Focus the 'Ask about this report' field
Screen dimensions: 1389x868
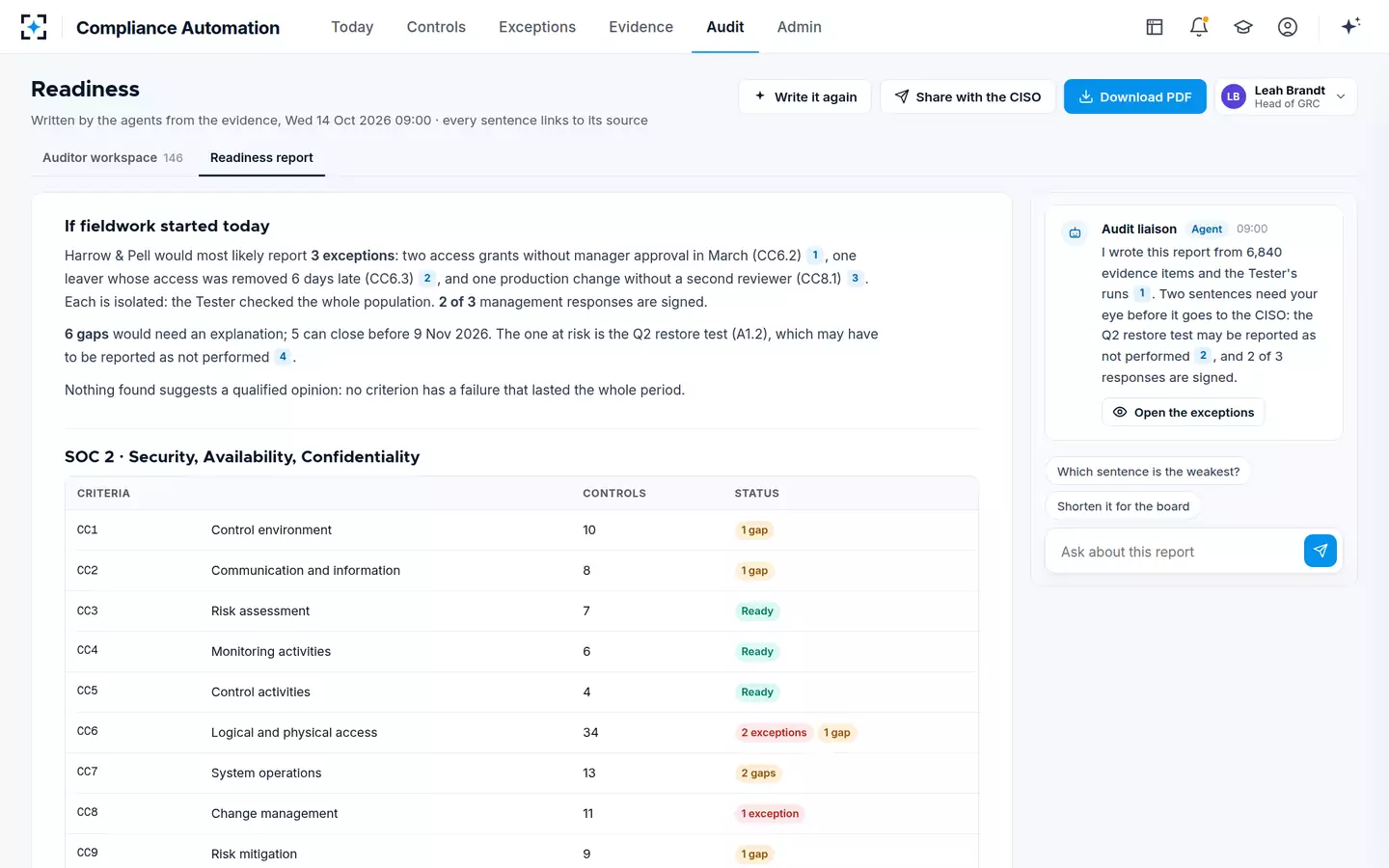coord(1175,552)
